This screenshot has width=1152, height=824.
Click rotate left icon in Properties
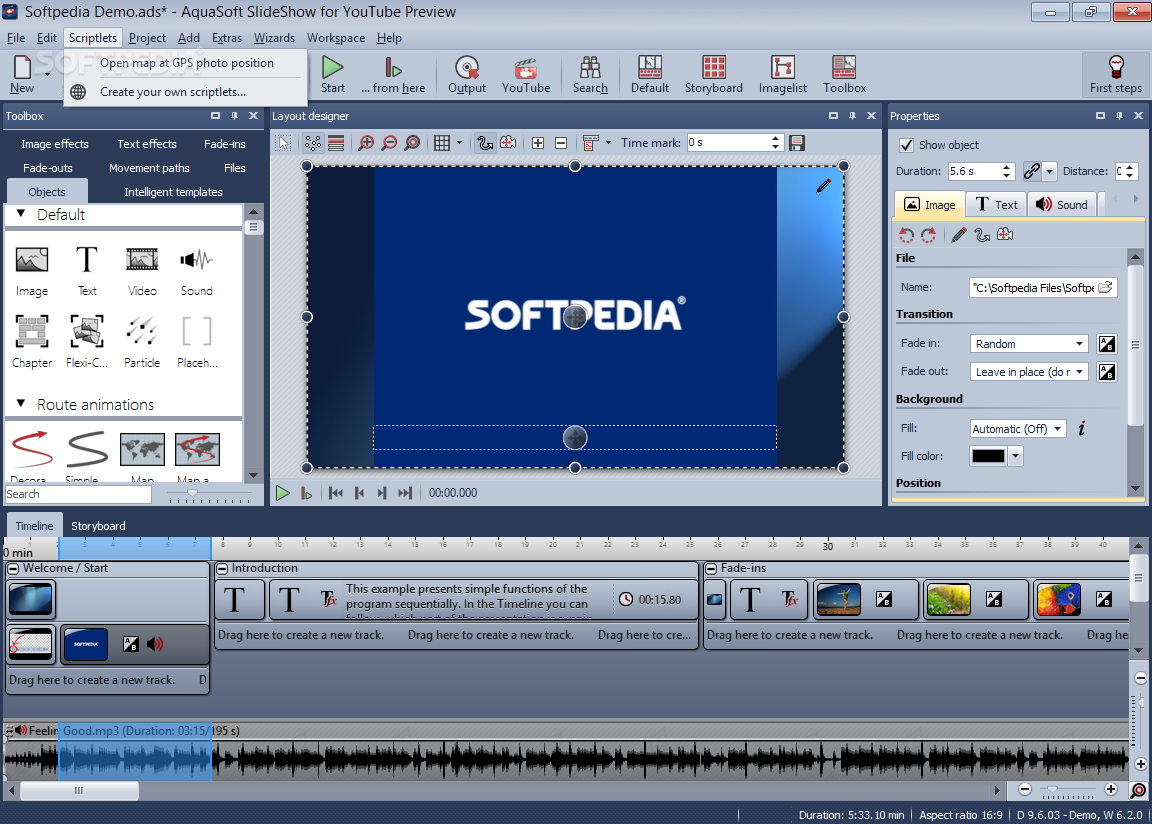click(x=907, y=235)
